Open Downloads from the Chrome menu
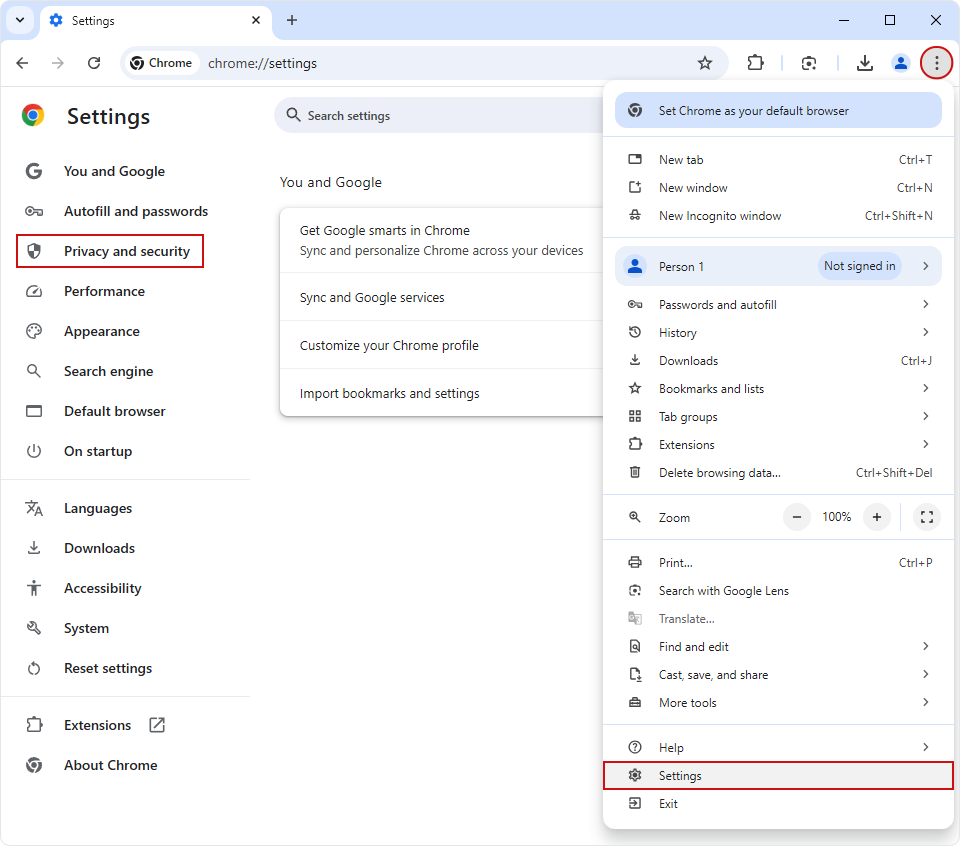 pyautogui.click(x=778, y=361)
